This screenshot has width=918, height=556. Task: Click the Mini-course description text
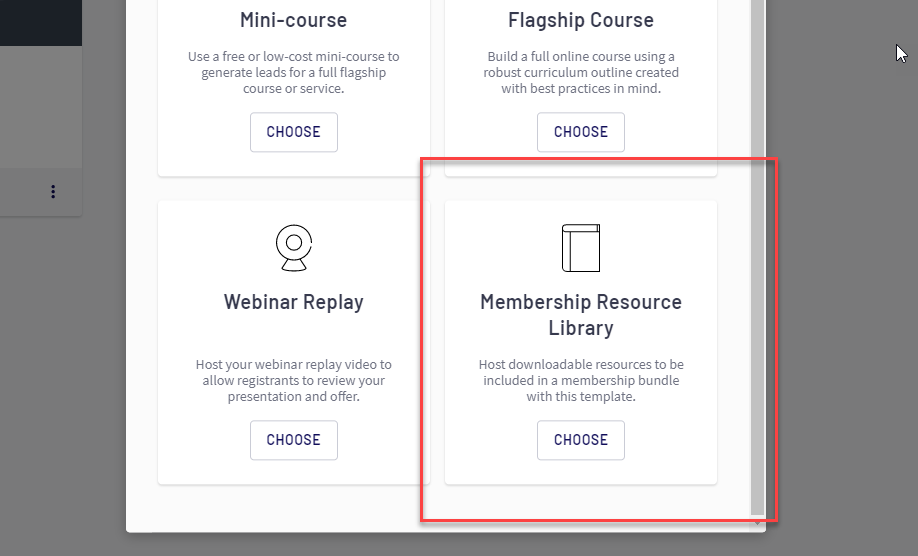pos(293,73)
